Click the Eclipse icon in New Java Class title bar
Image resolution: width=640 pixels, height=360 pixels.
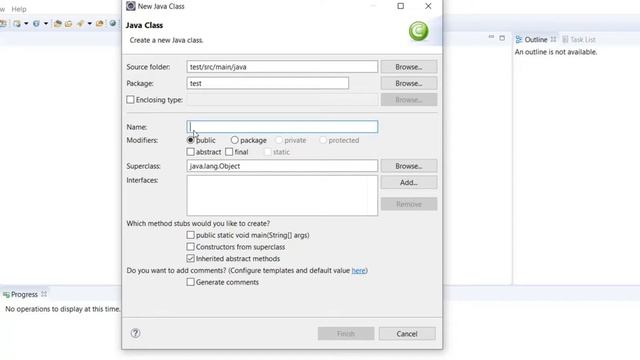point(131,6)
